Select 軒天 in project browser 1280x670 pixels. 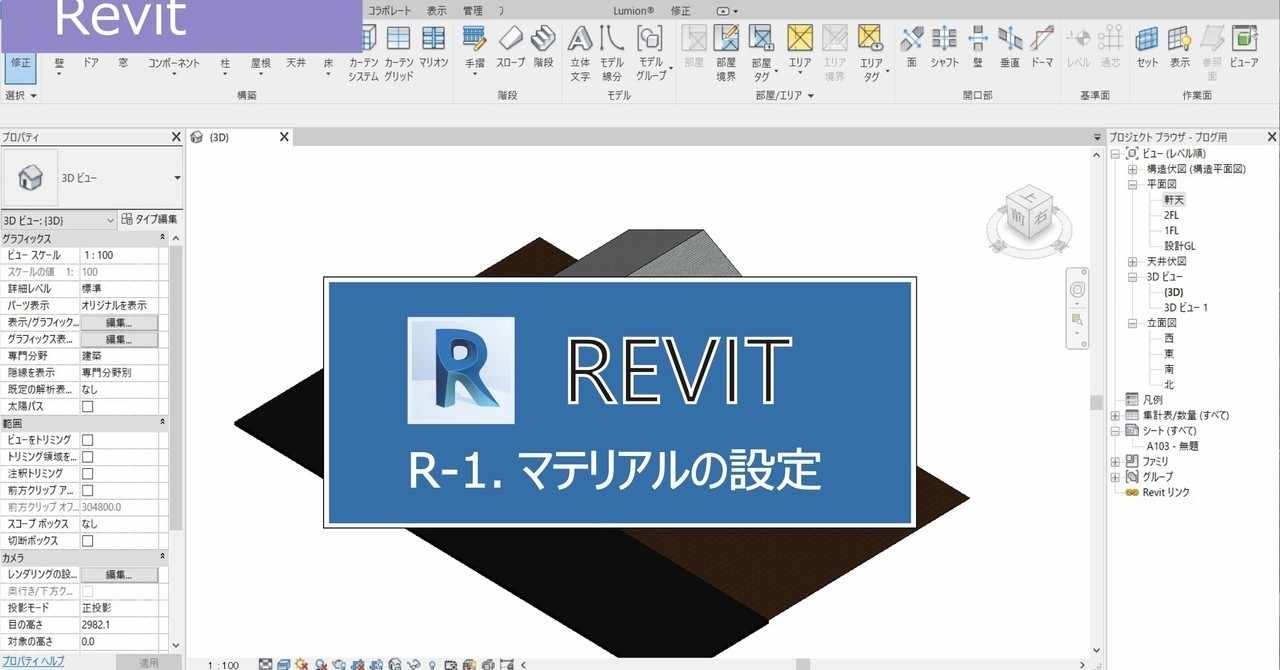1174,200
